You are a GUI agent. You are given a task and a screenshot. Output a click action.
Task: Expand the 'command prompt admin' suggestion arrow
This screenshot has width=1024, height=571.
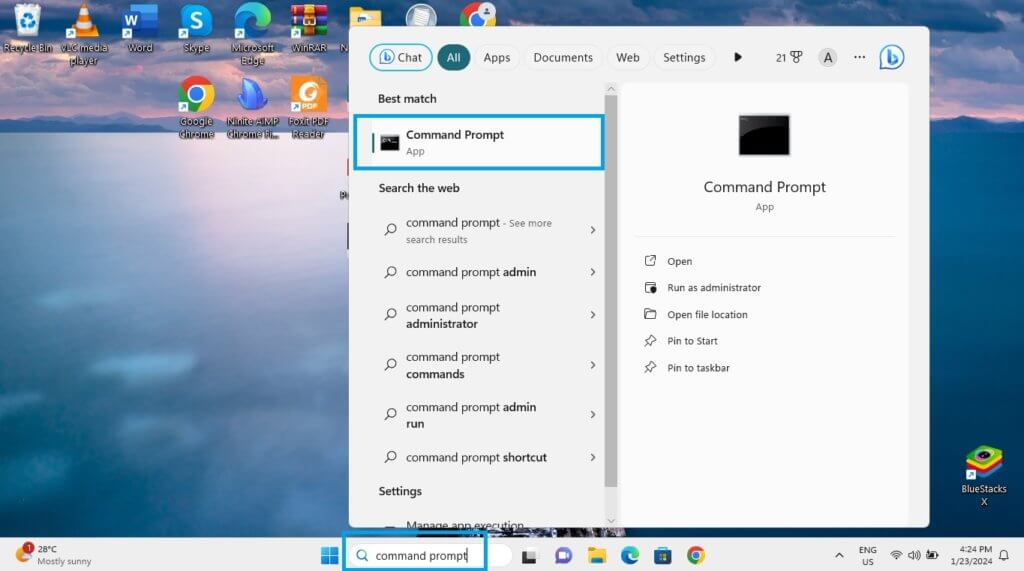click(x=592, y=272)
